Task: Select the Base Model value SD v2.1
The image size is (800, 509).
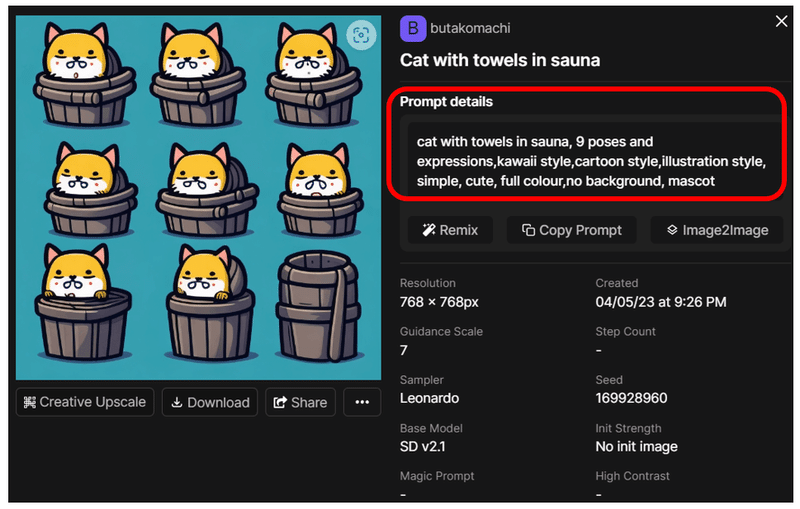Action: (x=422, y=447)
